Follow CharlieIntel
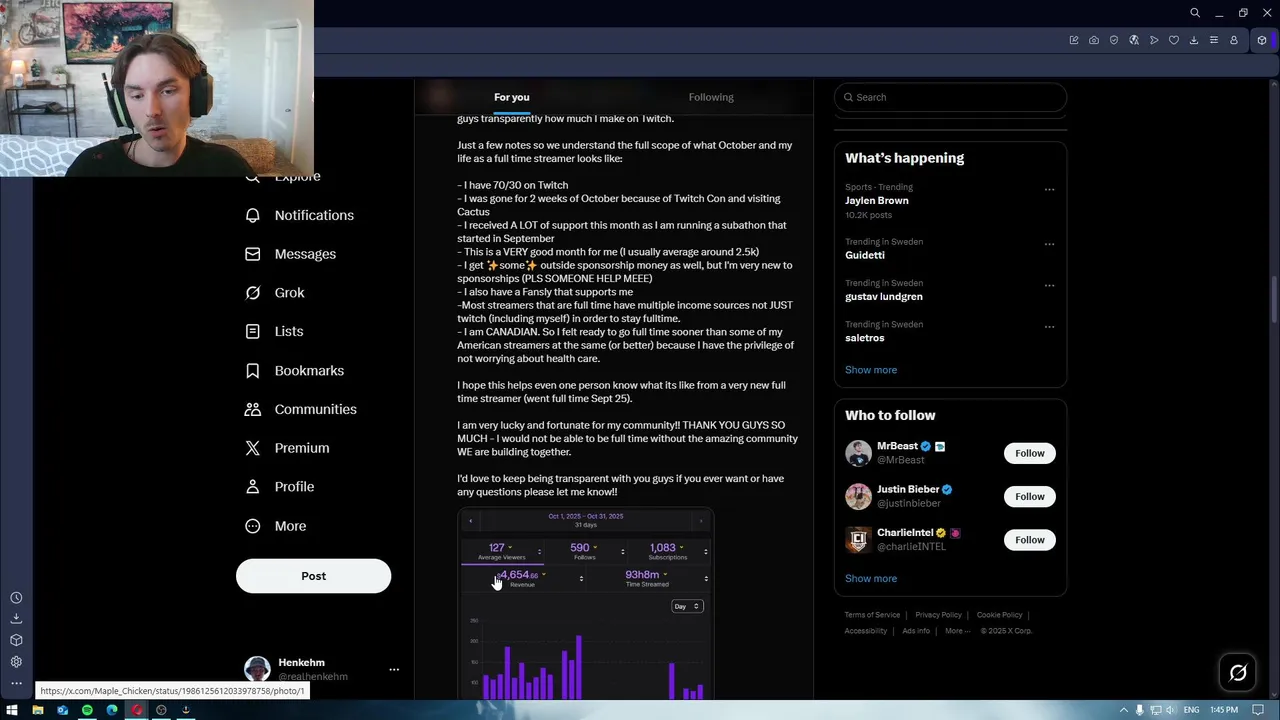Screen dimensions: 1280x720 pyautogui.click(x=1029, y=540)
